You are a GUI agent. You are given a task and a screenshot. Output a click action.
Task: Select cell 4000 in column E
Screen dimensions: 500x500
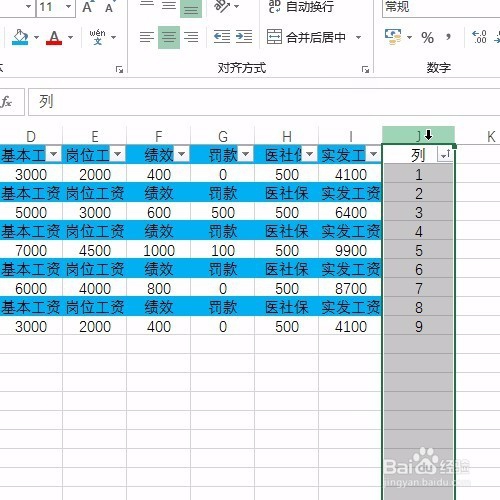point(95,289)
